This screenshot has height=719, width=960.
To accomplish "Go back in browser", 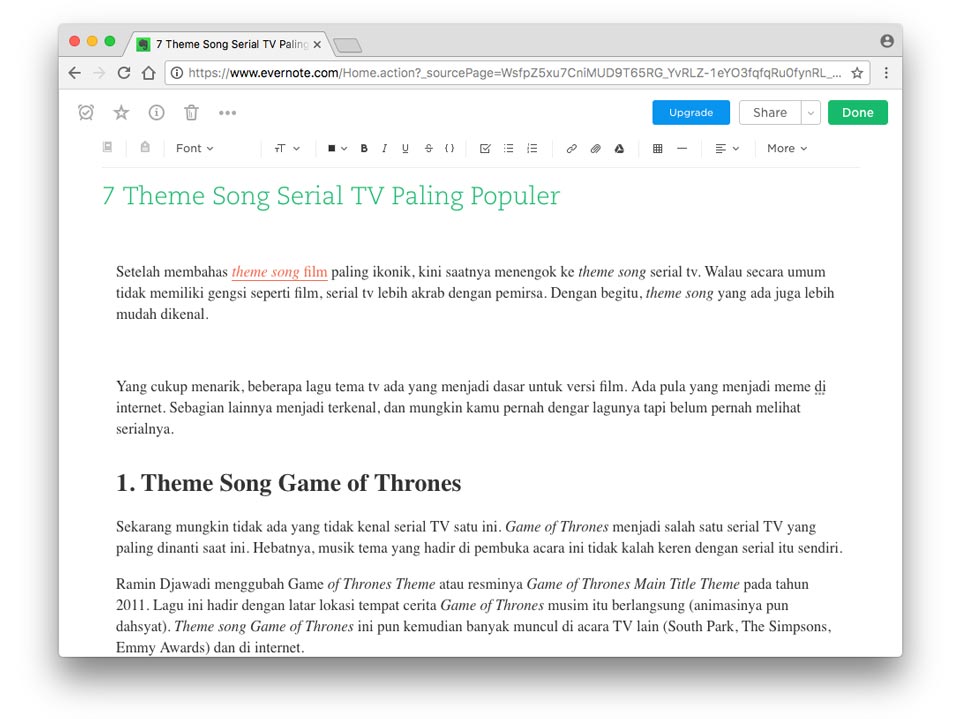I will click(x=75, y=73).
